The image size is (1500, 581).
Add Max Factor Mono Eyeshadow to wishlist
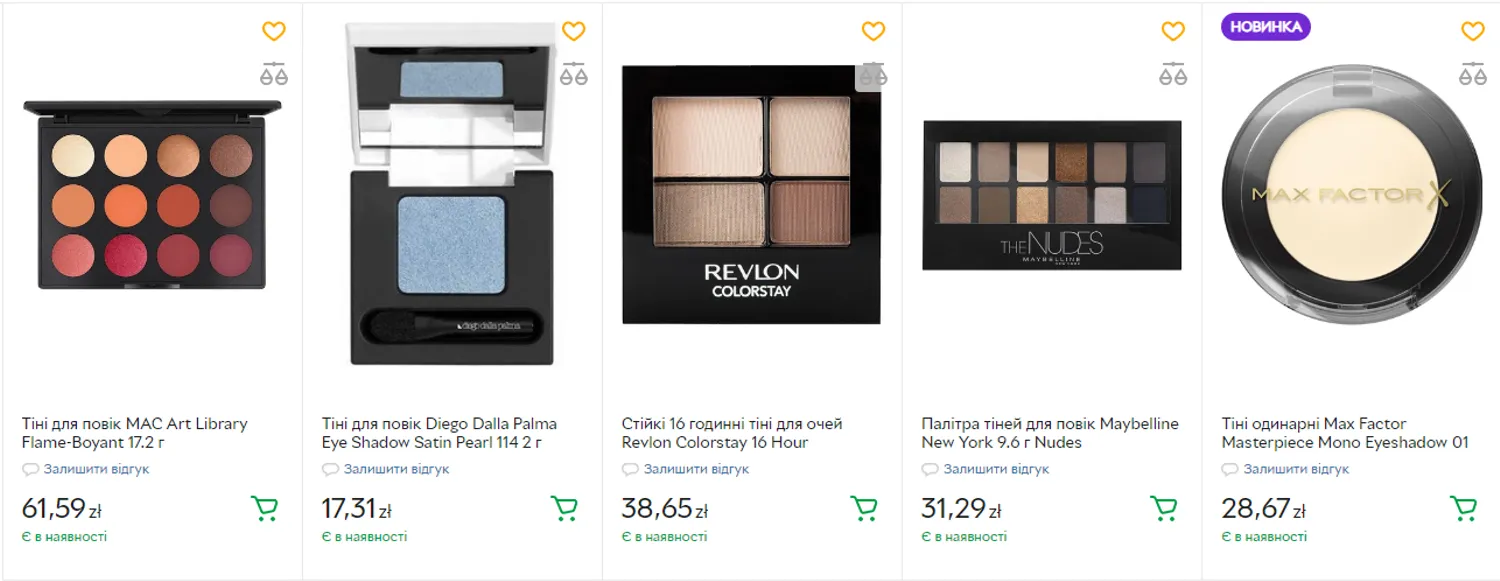tap(1473, 32)
